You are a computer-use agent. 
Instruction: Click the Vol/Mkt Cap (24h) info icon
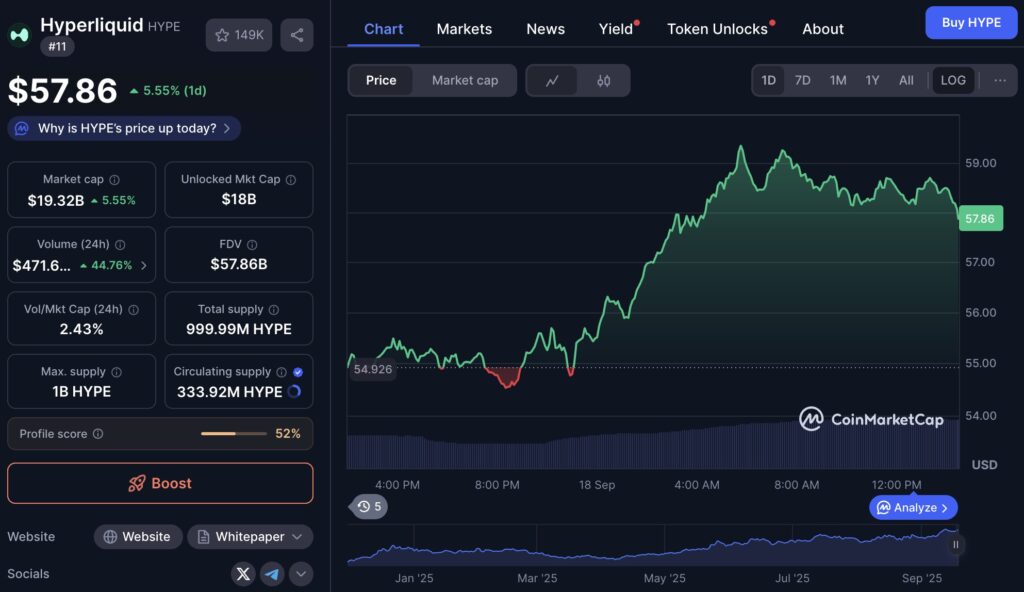point(133,310)
